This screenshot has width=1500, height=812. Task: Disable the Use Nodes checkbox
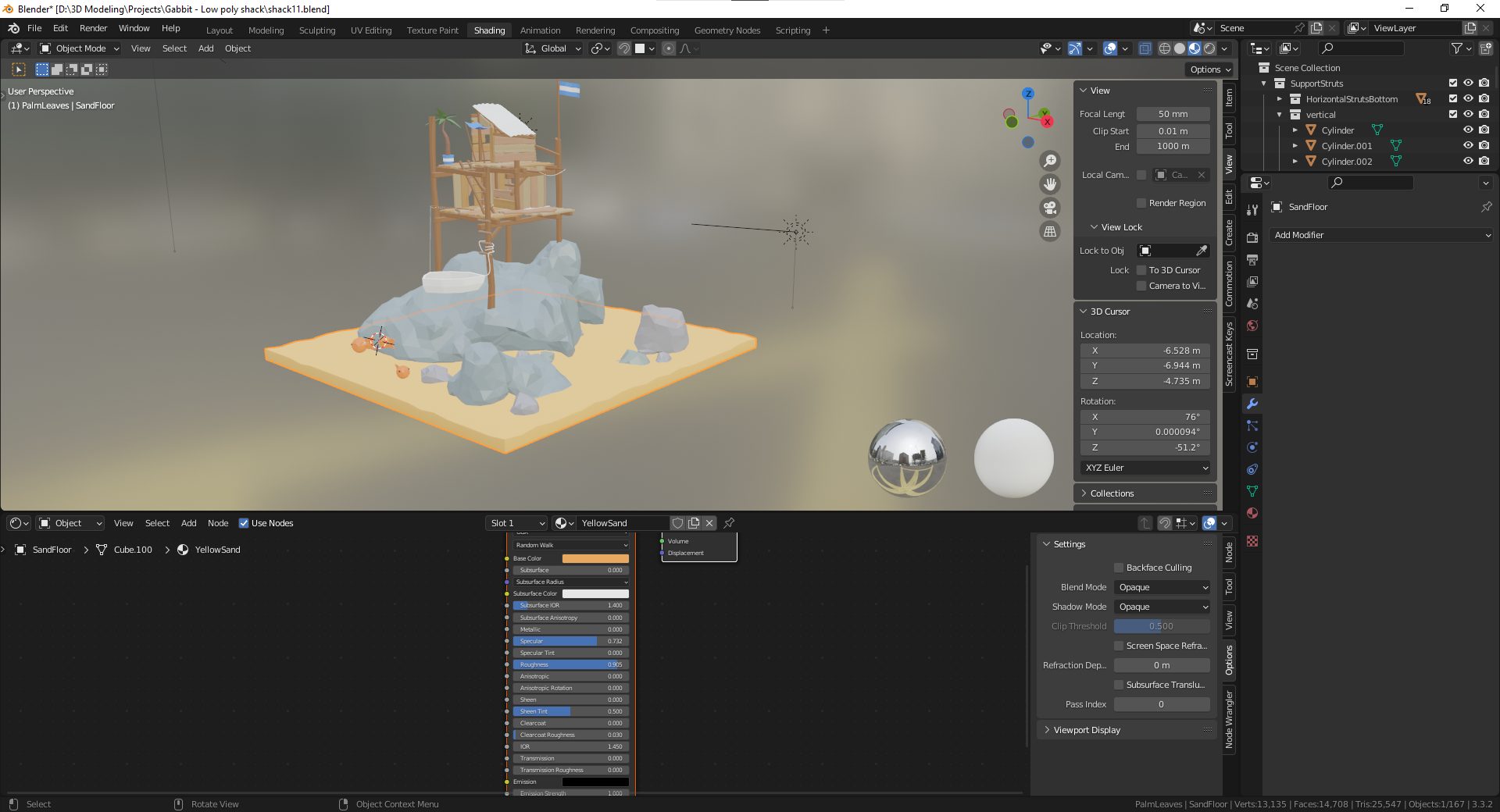click(x=244, y=523)
